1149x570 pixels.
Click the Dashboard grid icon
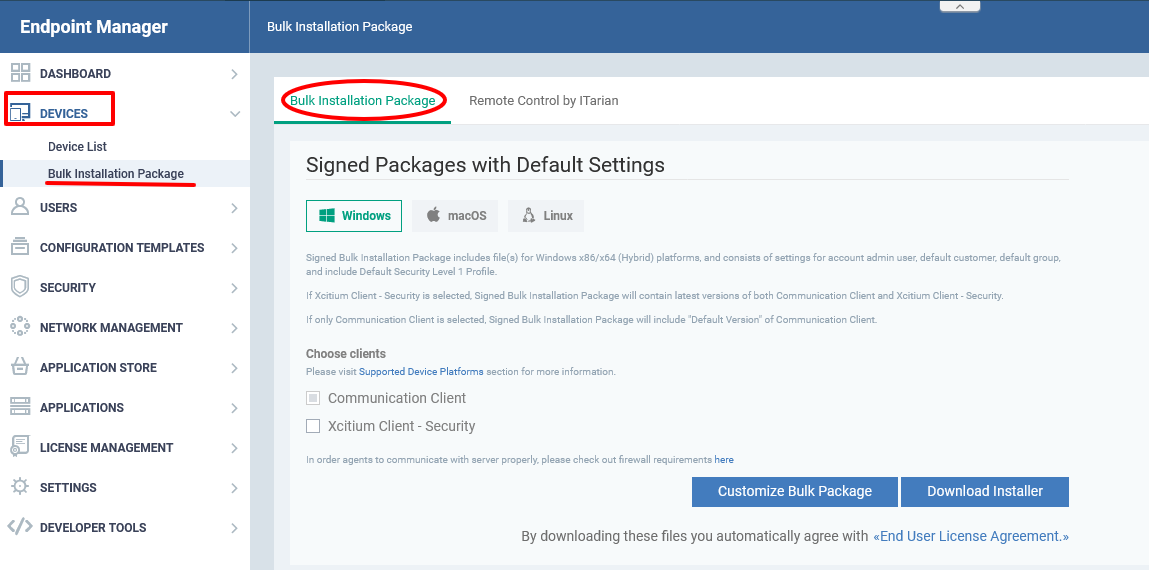pyautogui.click(x=21, y=73)
